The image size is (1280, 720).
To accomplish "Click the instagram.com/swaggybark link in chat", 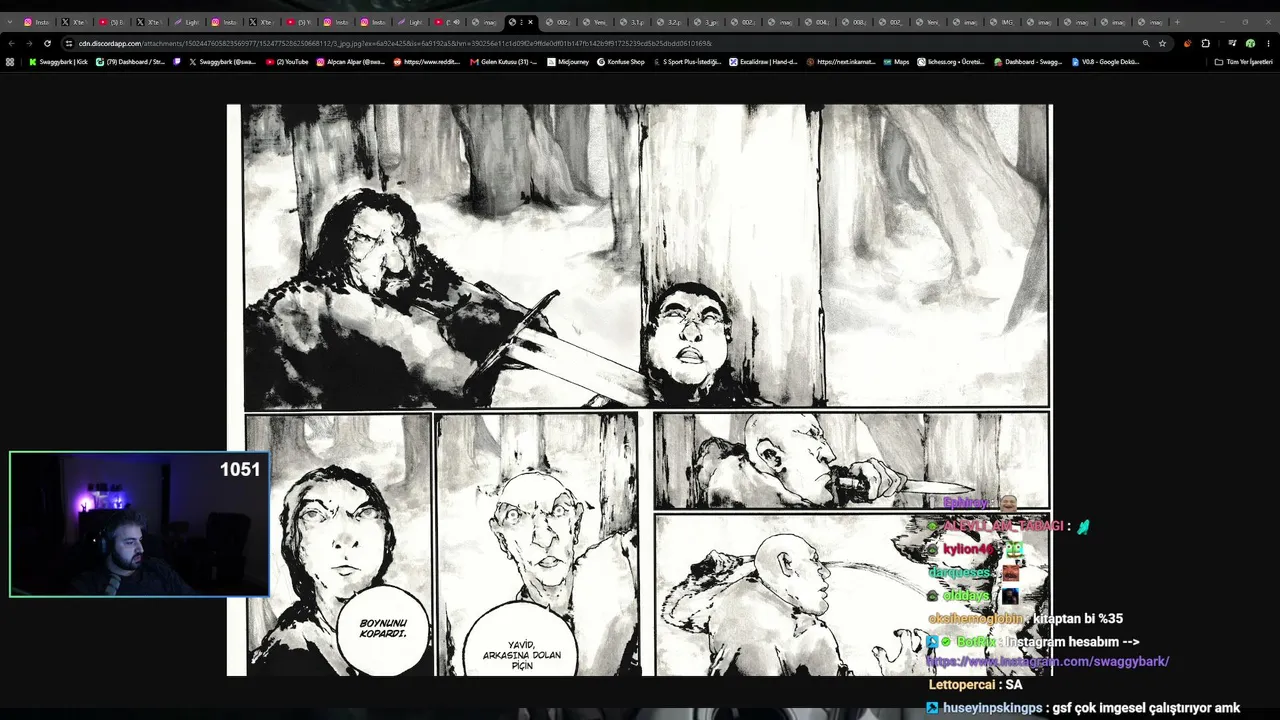I will pos(1048,662).
